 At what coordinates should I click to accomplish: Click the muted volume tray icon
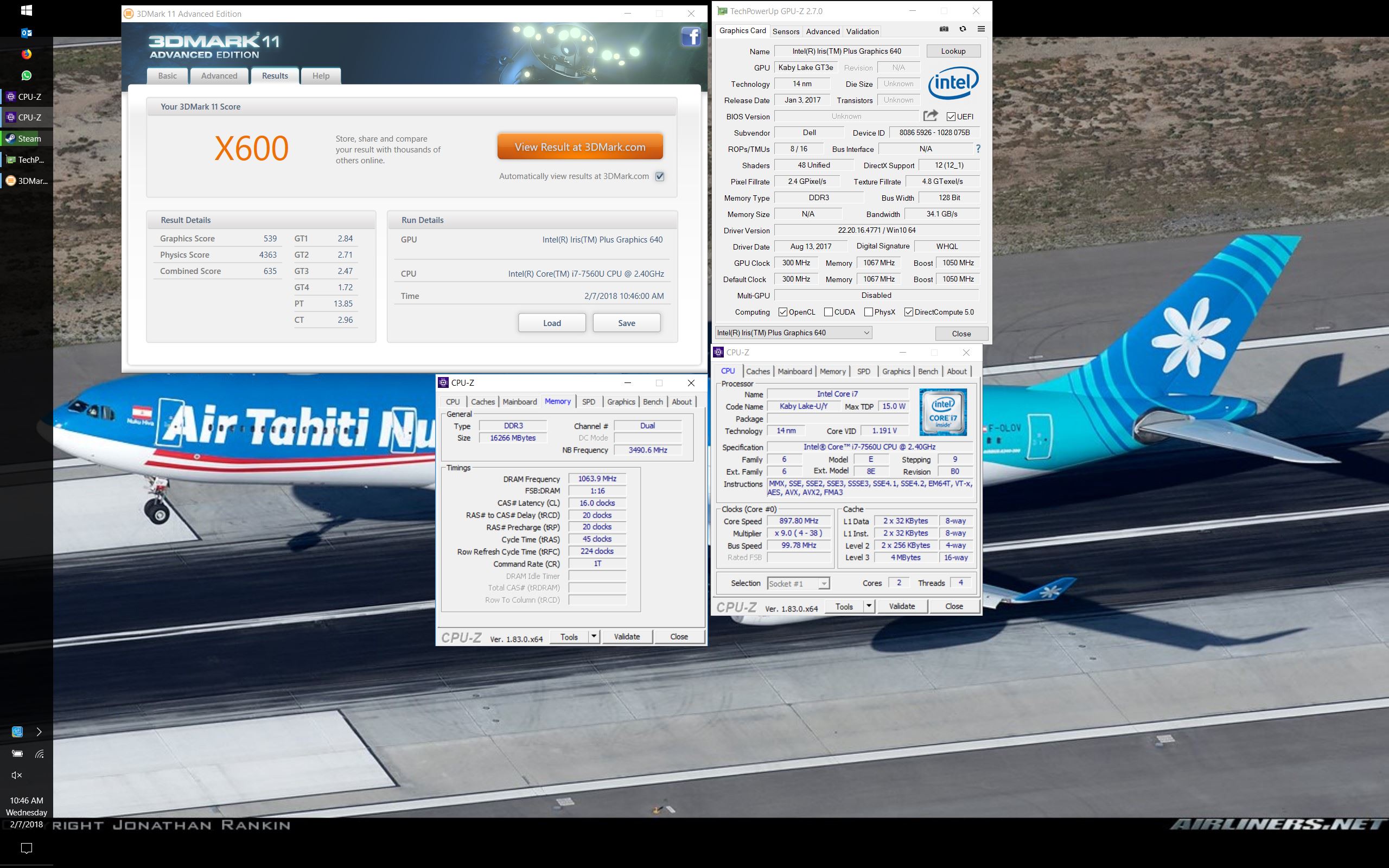17,775
